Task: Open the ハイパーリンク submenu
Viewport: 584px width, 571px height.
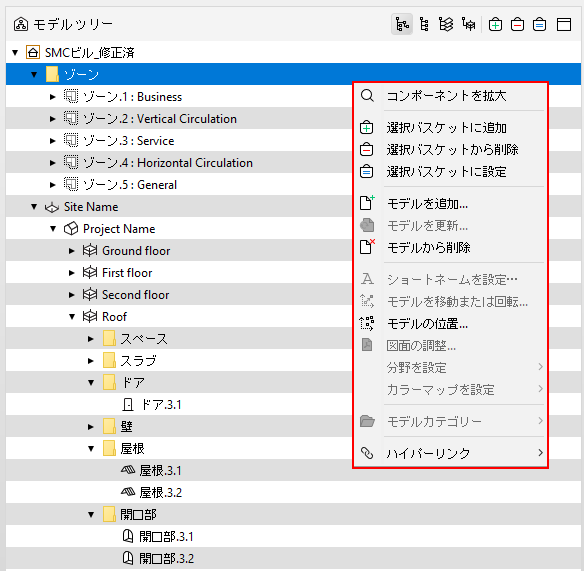Action: click(x=450, y=453)
